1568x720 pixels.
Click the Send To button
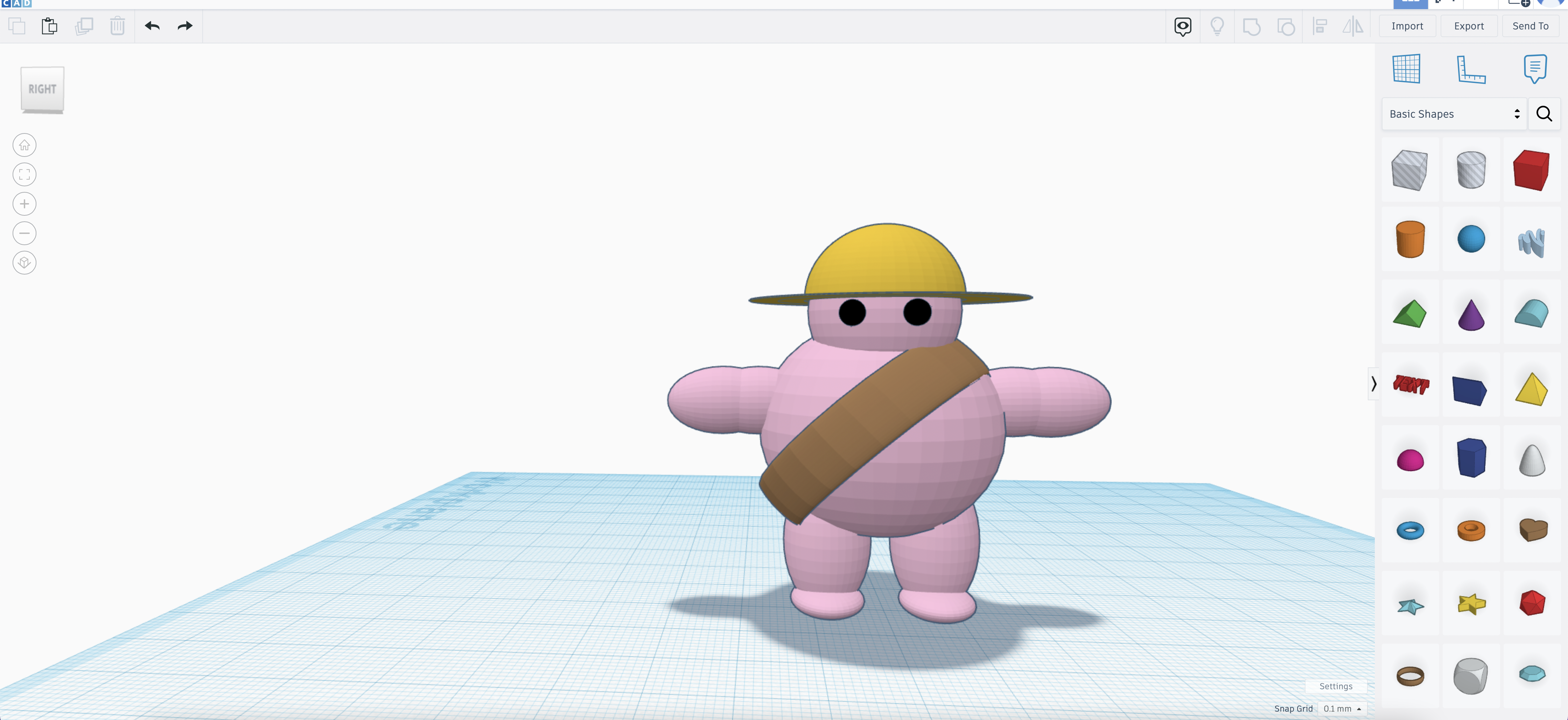click(1530, 26)
